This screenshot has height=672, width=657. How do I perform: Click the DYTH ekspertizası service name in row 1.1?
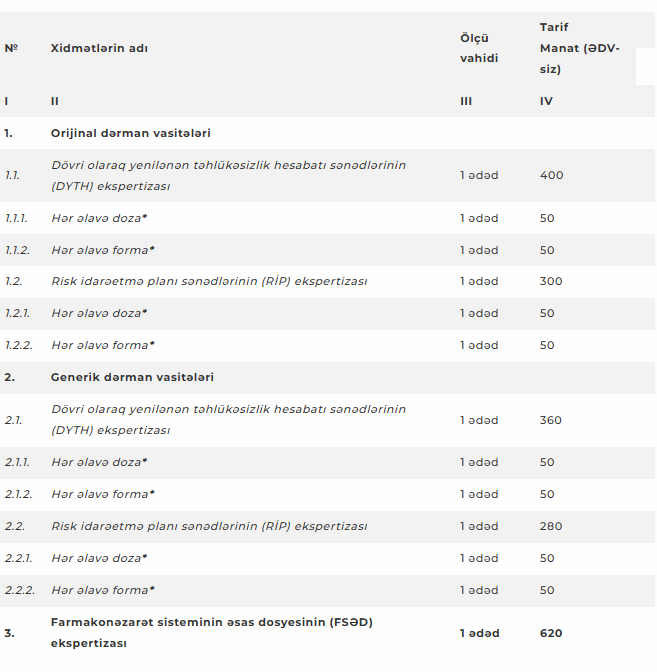tap(228, 175)
